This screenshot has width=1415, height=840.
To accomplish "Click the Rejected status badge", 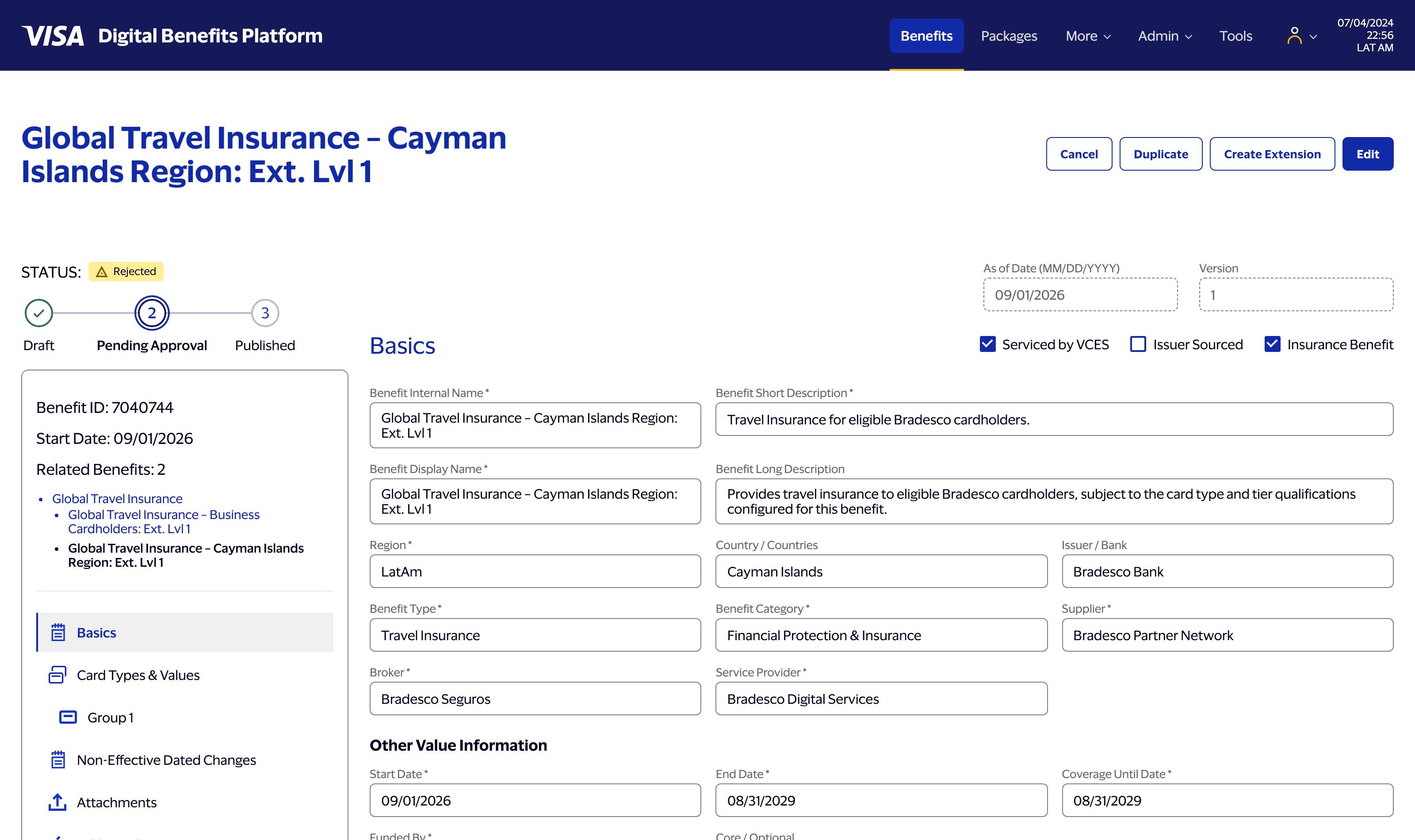I will (x=126, y=272).
